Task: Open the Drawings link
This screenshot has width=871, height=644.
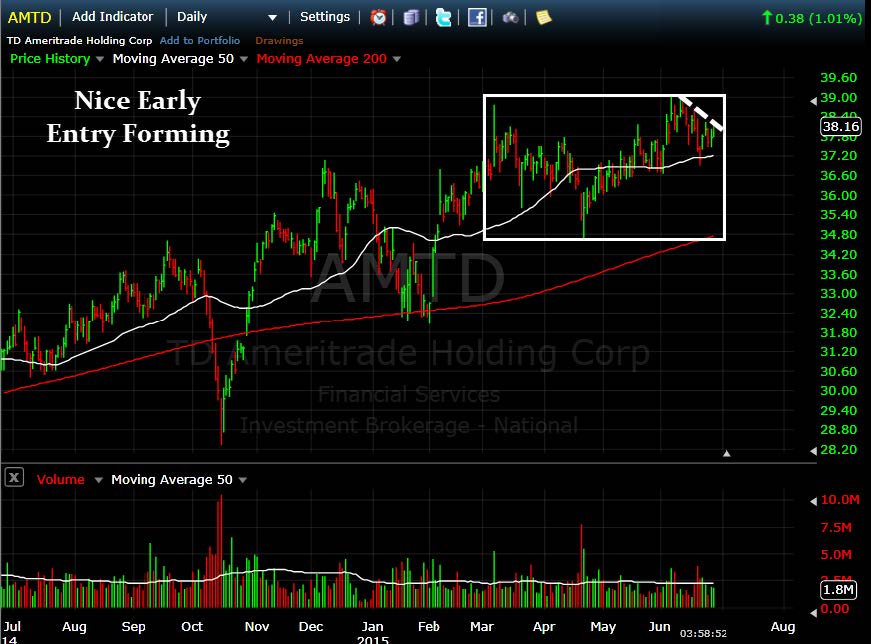Action: point(279,41)
